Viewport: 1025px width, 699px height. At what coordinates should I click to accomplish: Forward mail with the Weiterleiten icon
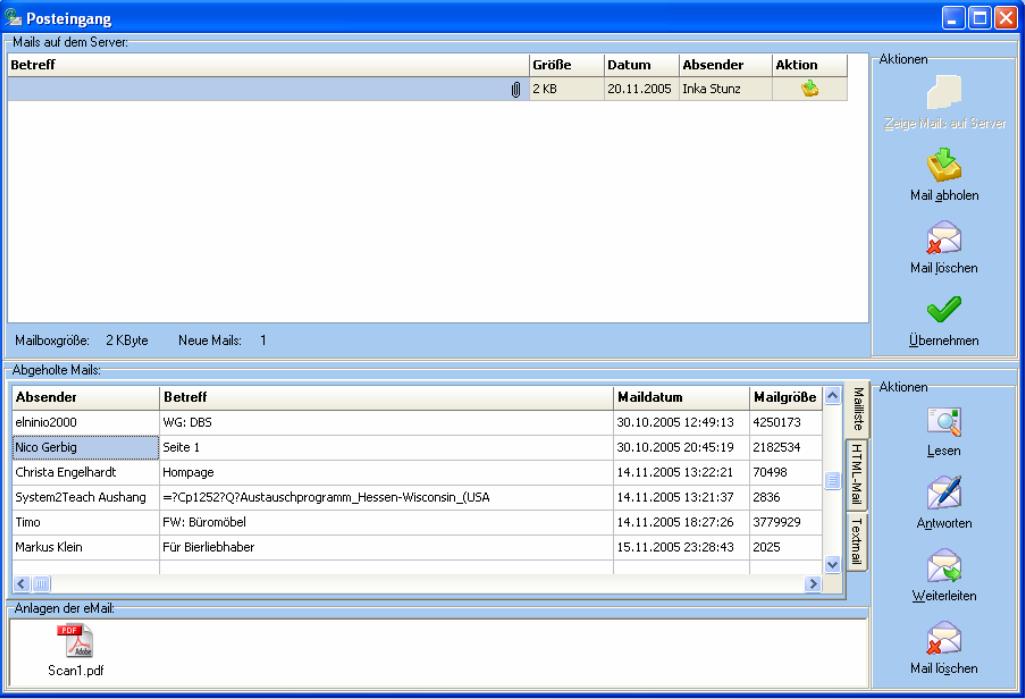(945, 566)
